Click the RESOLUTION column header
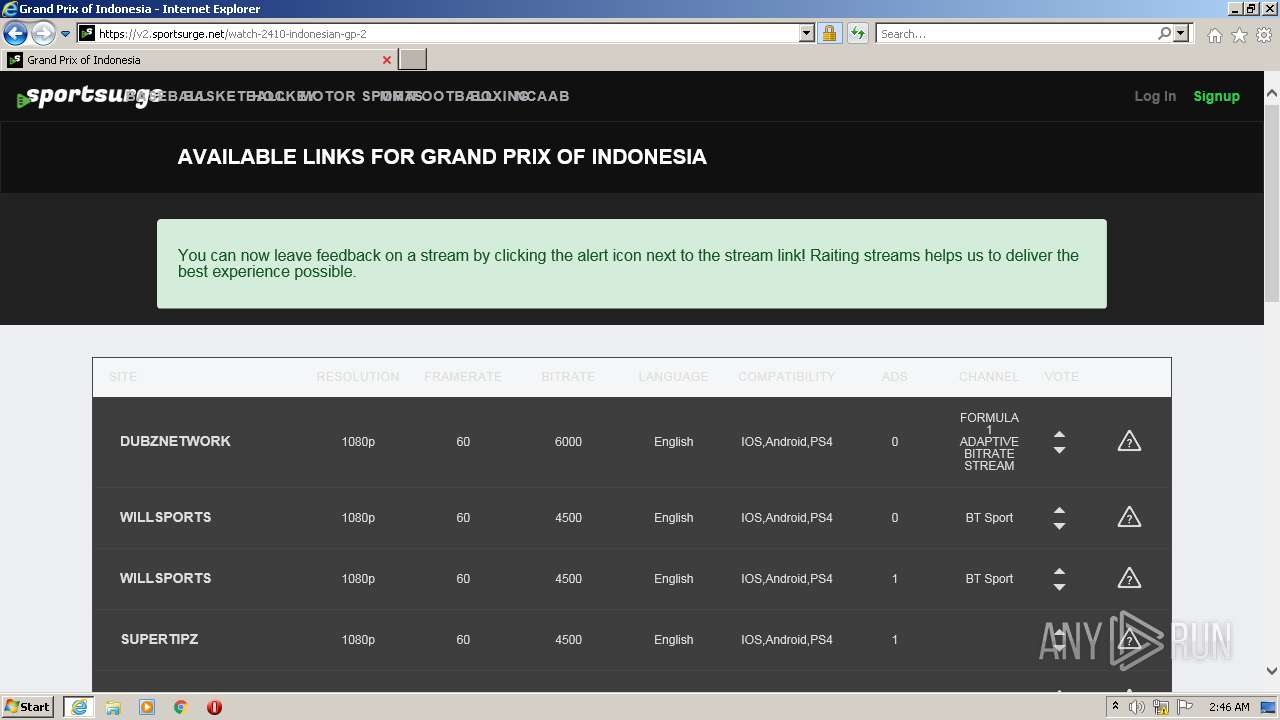 pyautogui.click(x=357, y=377)
